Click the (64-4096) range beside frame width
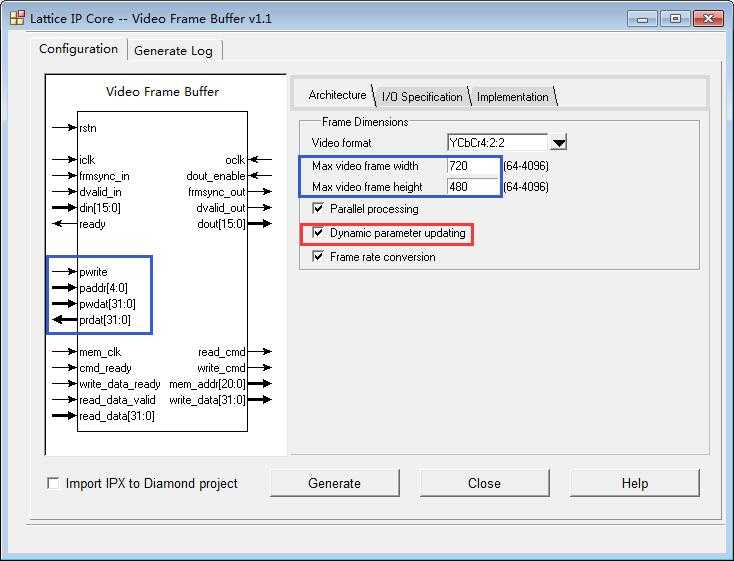734x561 pixels. click(x=526, y=166)
